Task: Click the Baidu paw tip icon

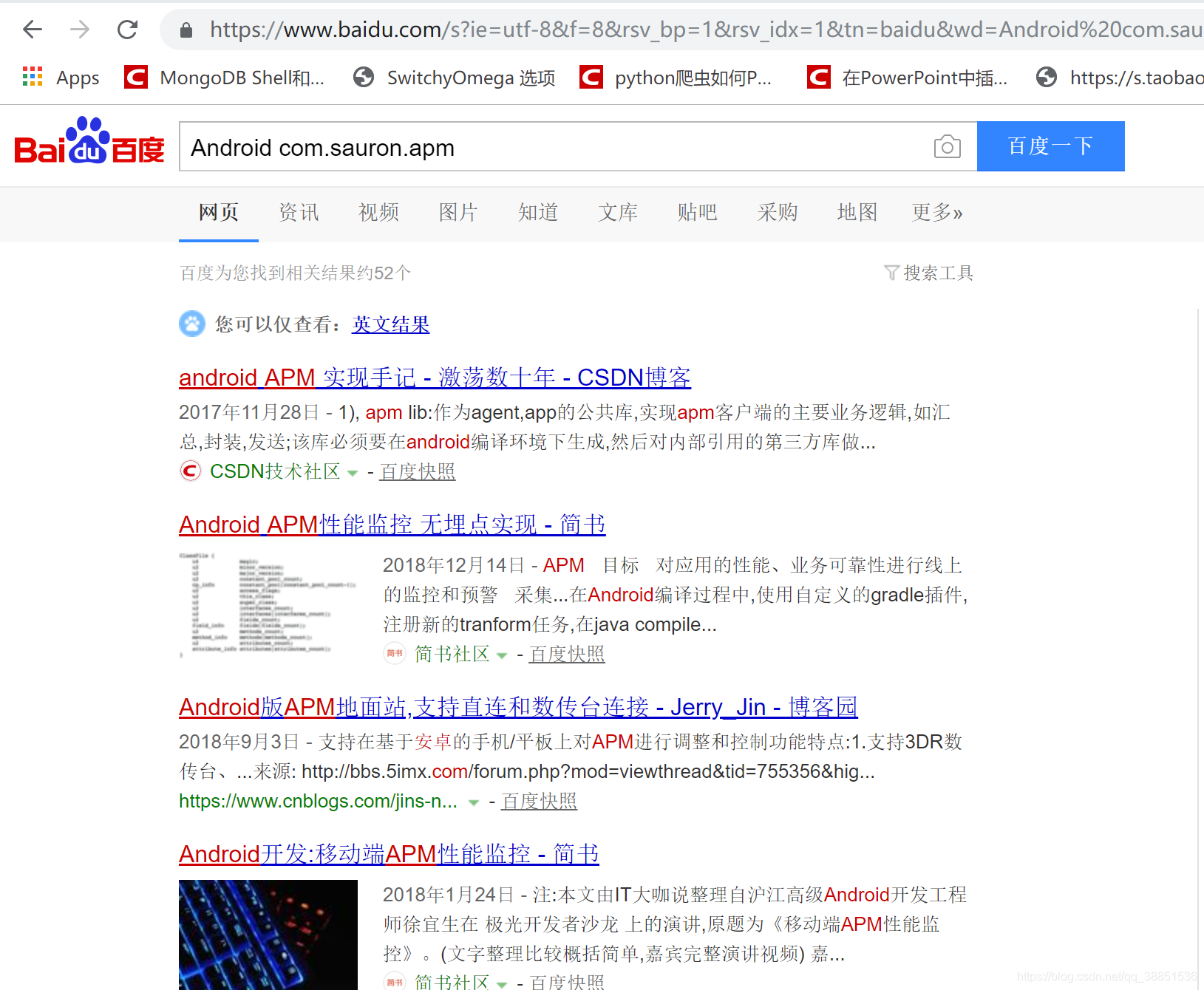Action: [x=192, y=324]
